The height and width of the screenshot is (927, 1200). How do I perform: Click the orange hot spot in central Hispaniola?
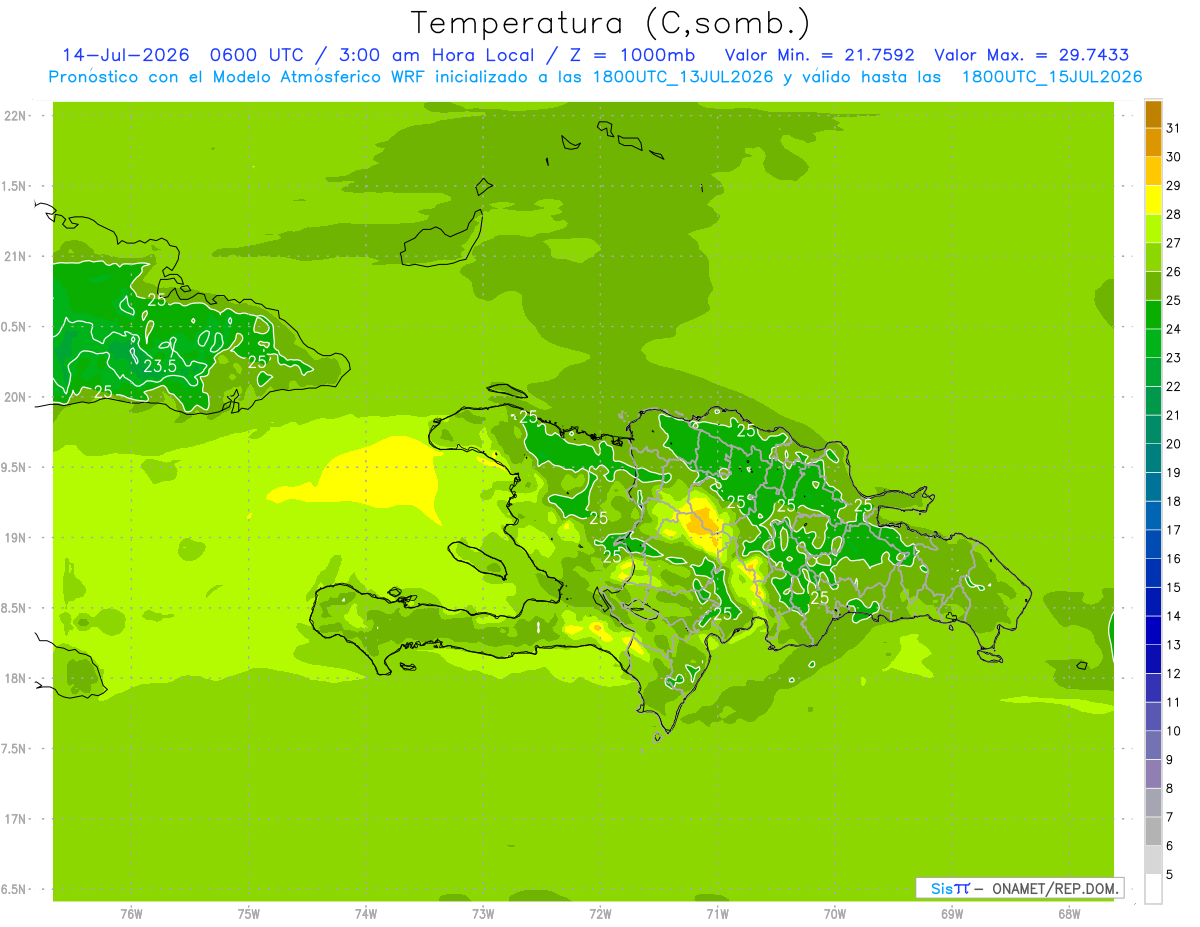[706, 523]
